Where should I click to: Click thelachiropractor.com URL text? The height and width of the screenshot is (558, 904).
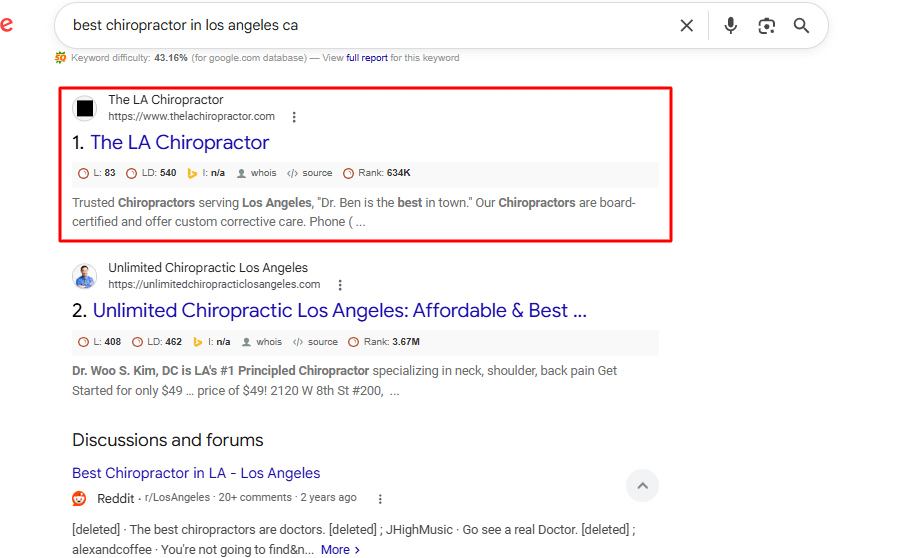pos(191,116)
